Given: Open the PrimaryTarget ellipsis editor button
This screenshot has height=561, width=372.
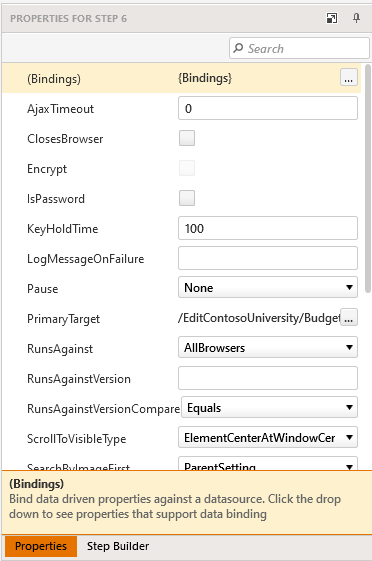Looking at the screenshot, I should tap(348, 317).
